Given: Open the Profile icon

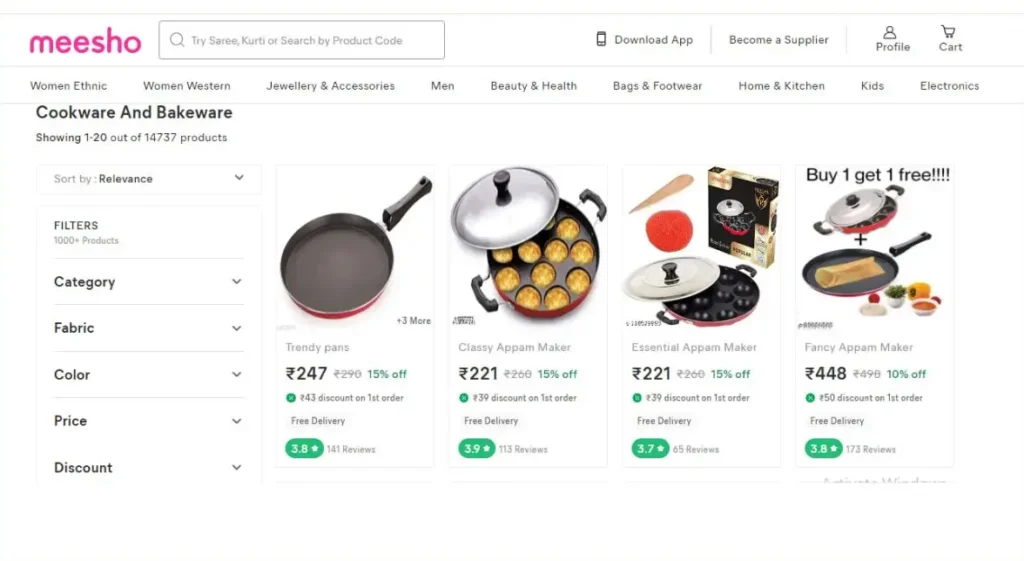Looking at the screenshot, I should click(x=890, y=33).
